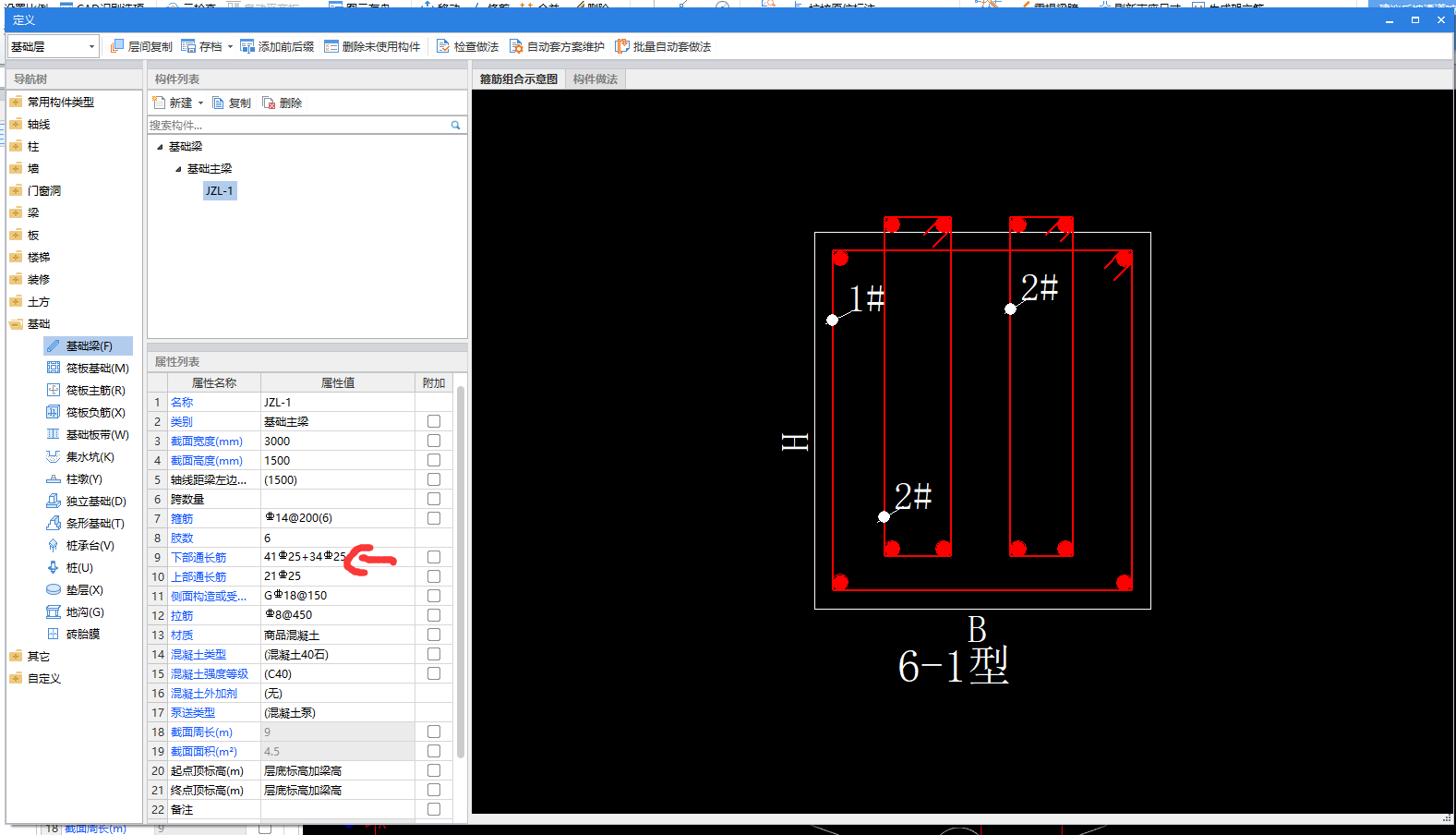The image size is (1456, 835).
Task: Select 集水坑(K) item
Action: [90, 457]
